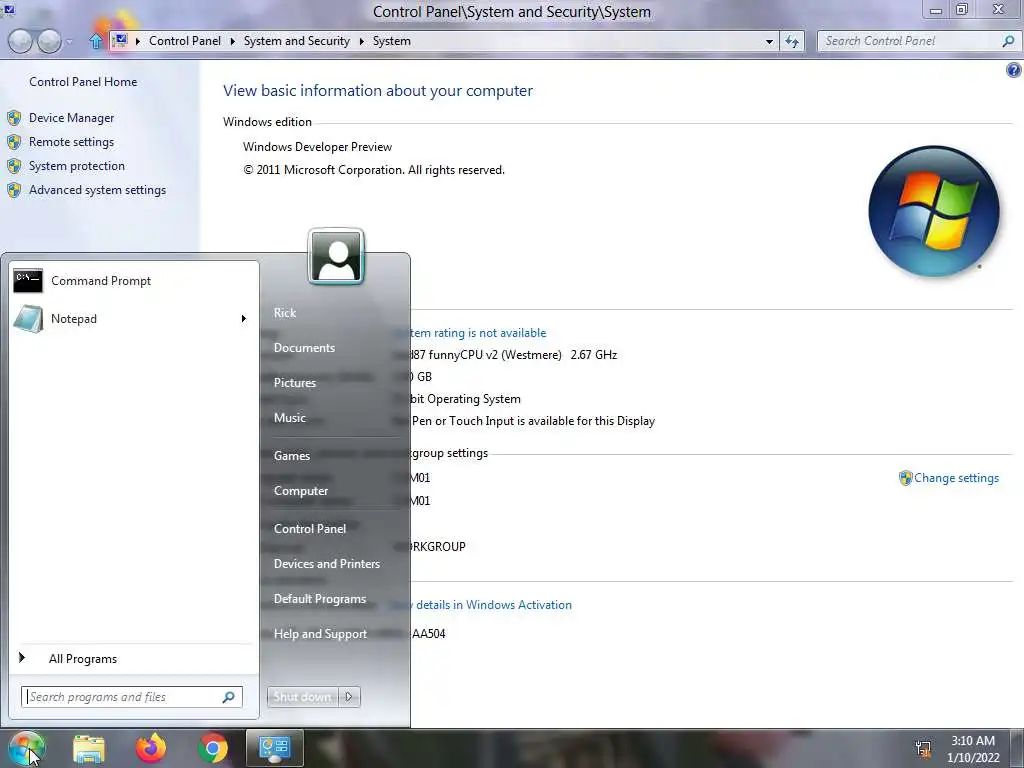This screenshot has width=1024, height=768.
Task: Expand arrow after System and Security breadcrumb
Action: click(361, 41)
